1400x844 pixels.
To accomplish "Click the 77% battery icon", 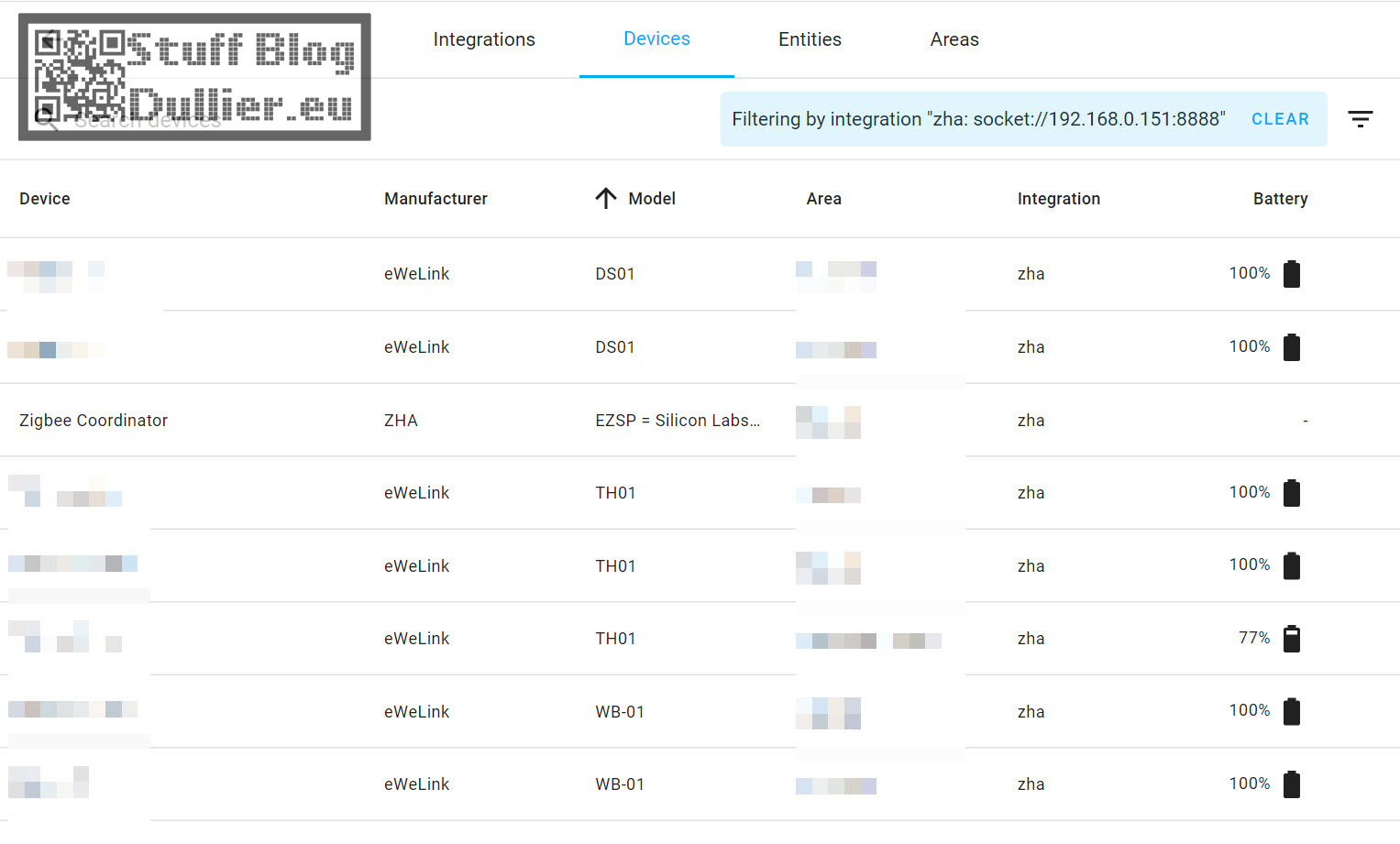I will click(1292, 639).
